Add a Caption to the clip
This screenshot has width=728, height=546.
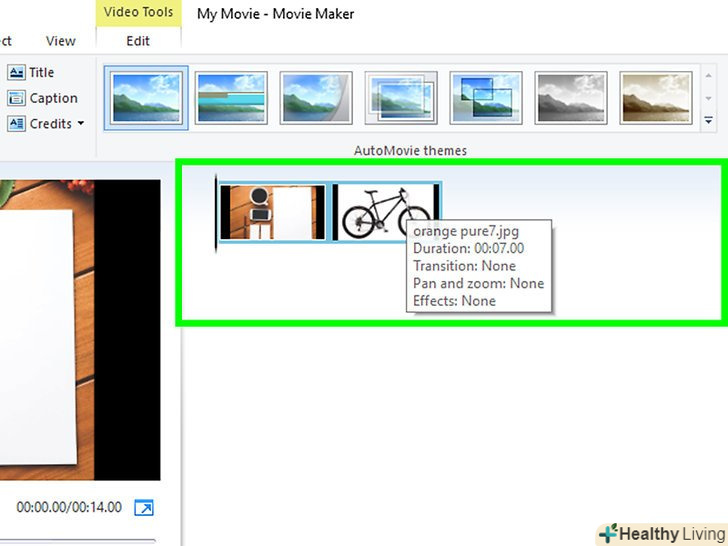point(42,98)
